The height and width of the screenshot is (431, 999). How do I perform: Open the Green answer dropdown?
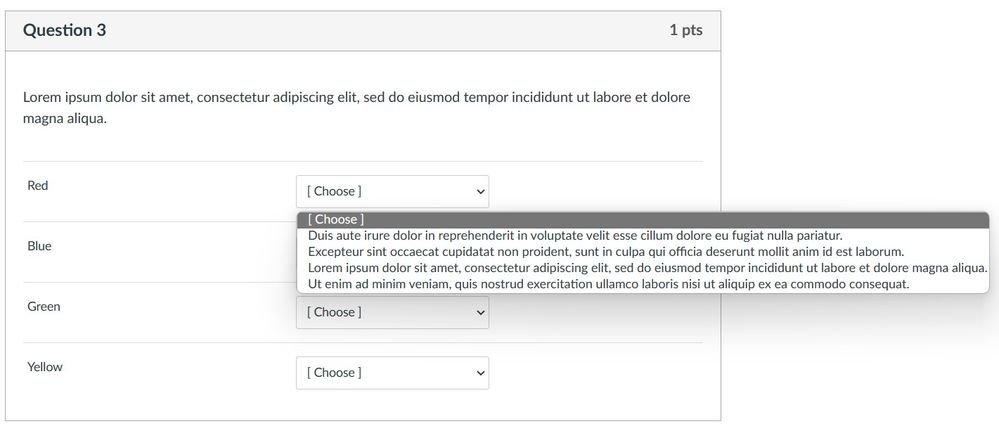(x=392, y=312)
